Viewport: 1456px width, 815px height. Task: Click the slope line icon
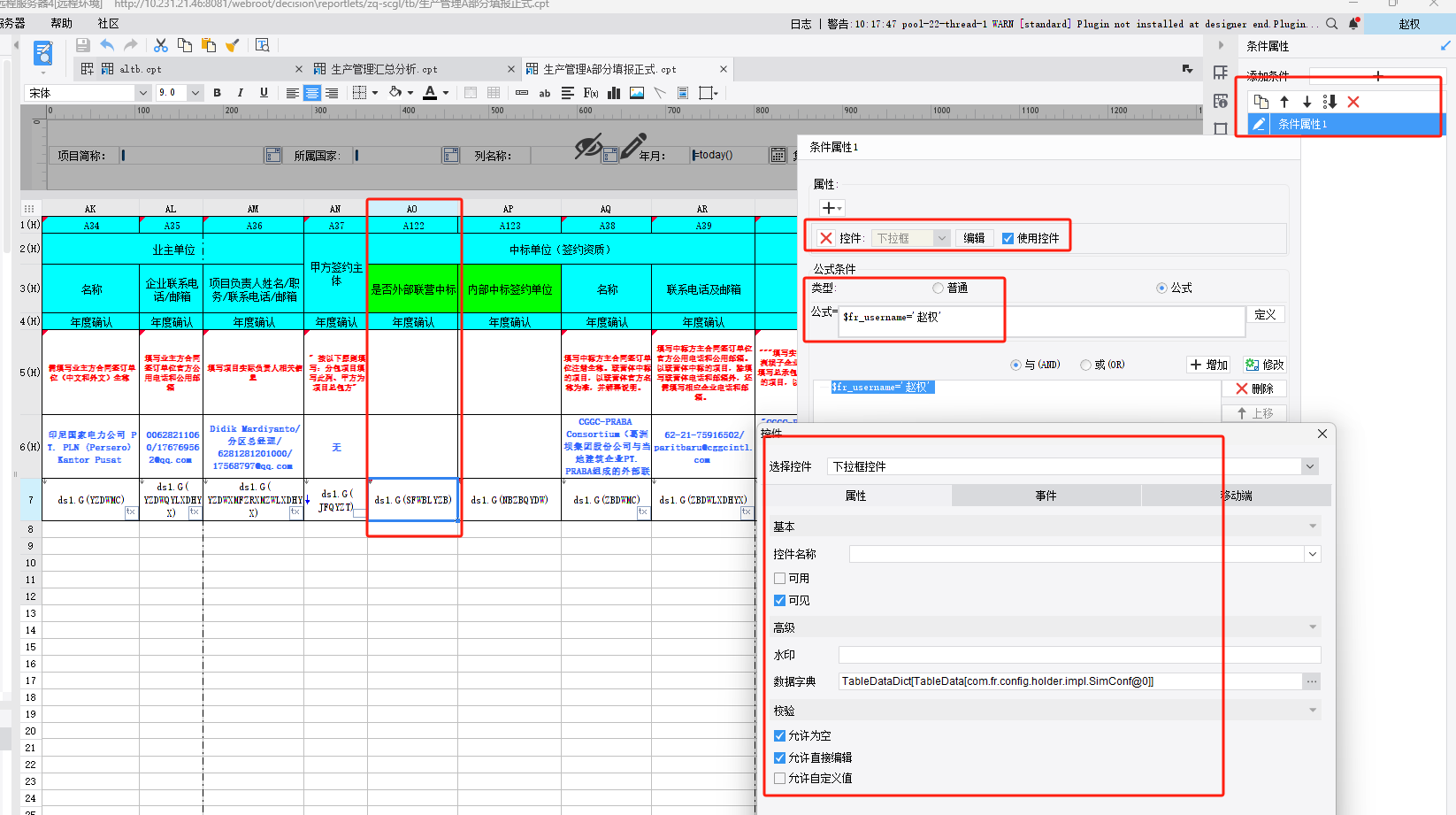coord(660,93)
